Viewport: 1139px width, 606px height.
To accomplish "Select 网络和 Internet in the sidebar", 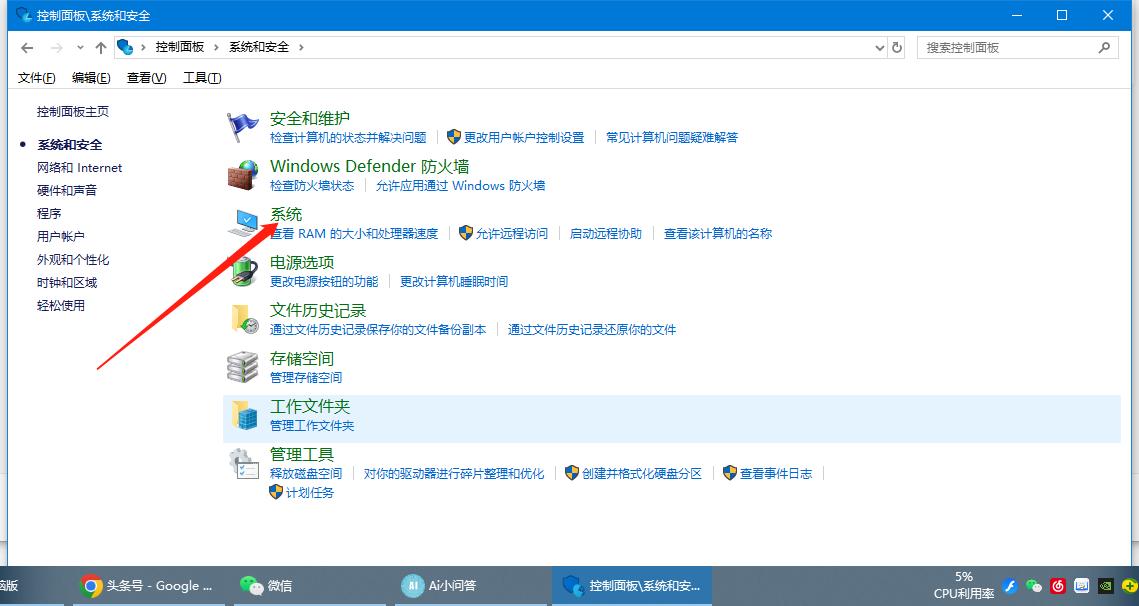I will [79, 167].
